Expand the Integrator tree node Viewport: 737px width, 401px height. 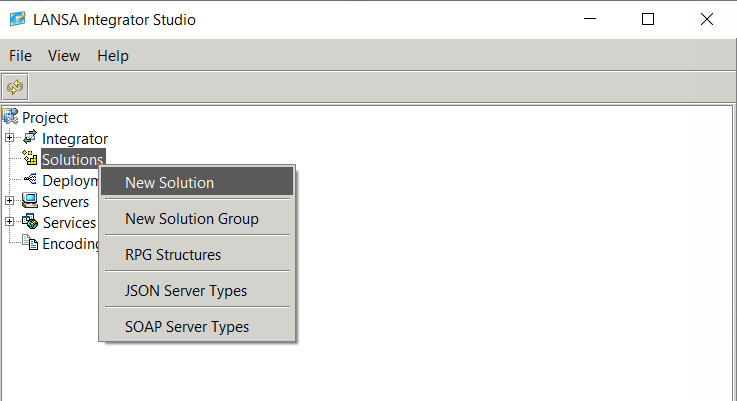(9, 138)
